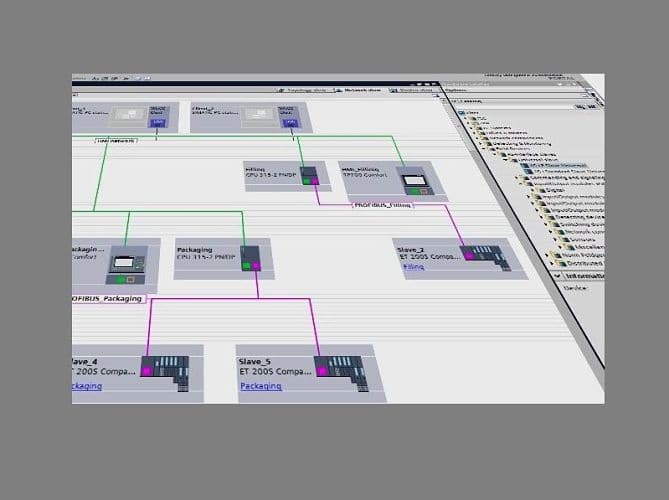Click the blue WinCC port on Client_1
The height and width of the screenshot is (500, 669).
click(x=157, y=123)
